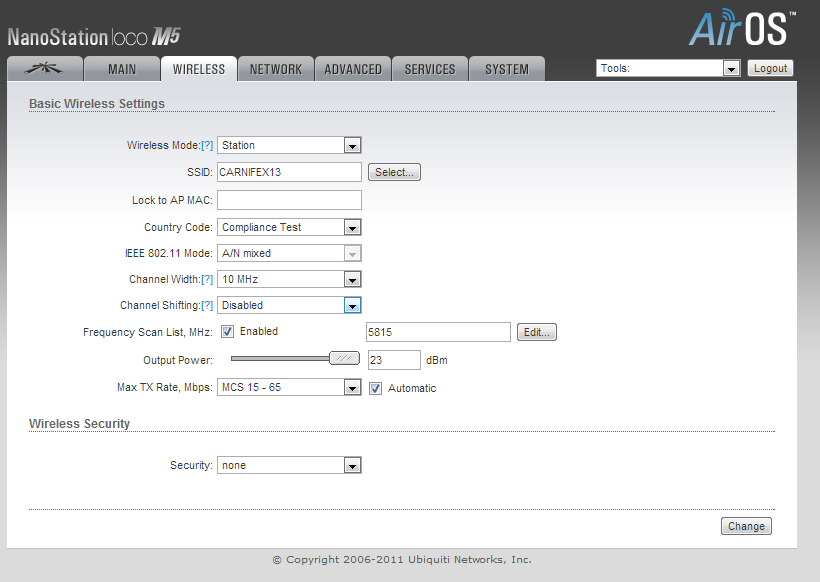This screenshot has height=582, width=820.
Task: Expand the Security dropdown
Action: tap(289, 465)
